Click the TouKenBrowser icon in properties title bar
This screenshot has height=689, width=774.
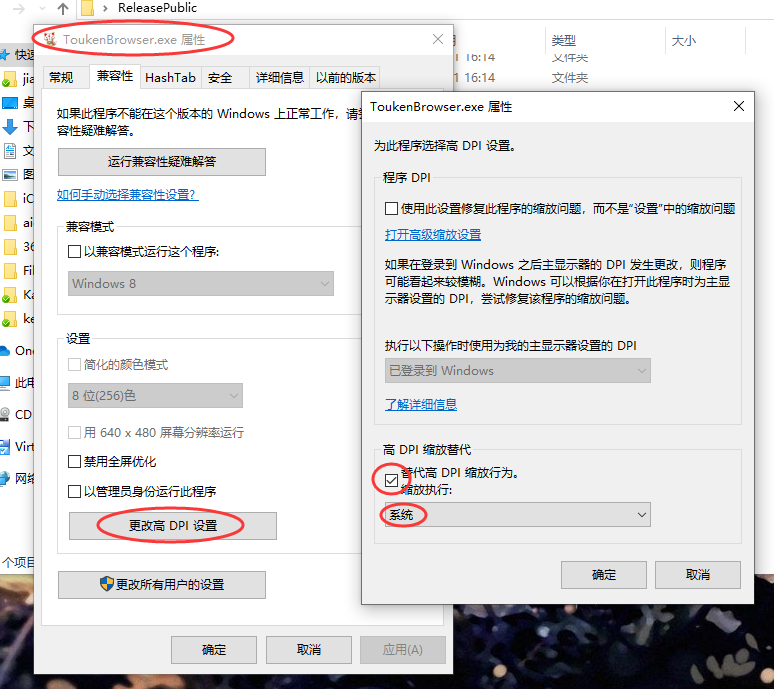pyautogui.click(x=50, y=40)
